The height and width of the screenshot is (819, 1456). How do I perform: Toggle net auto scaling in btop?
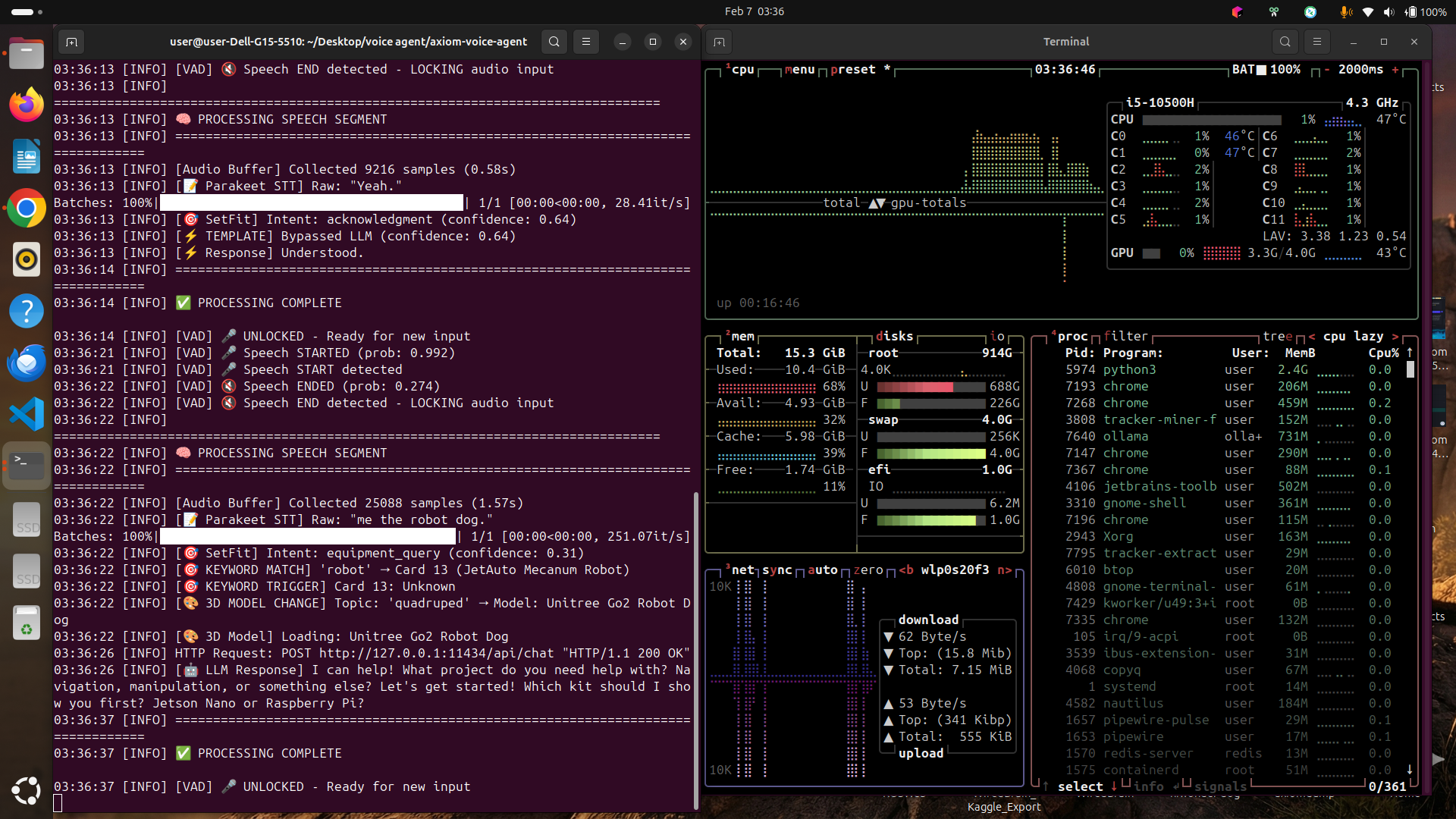click(823, 570)
